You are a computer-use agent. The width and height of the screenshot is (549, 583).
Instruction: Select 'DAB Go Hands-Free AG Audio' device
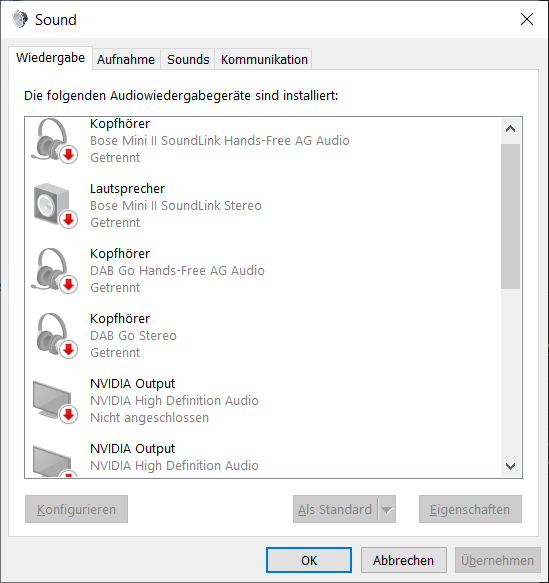pyautogui.click(x=177, y=271)
